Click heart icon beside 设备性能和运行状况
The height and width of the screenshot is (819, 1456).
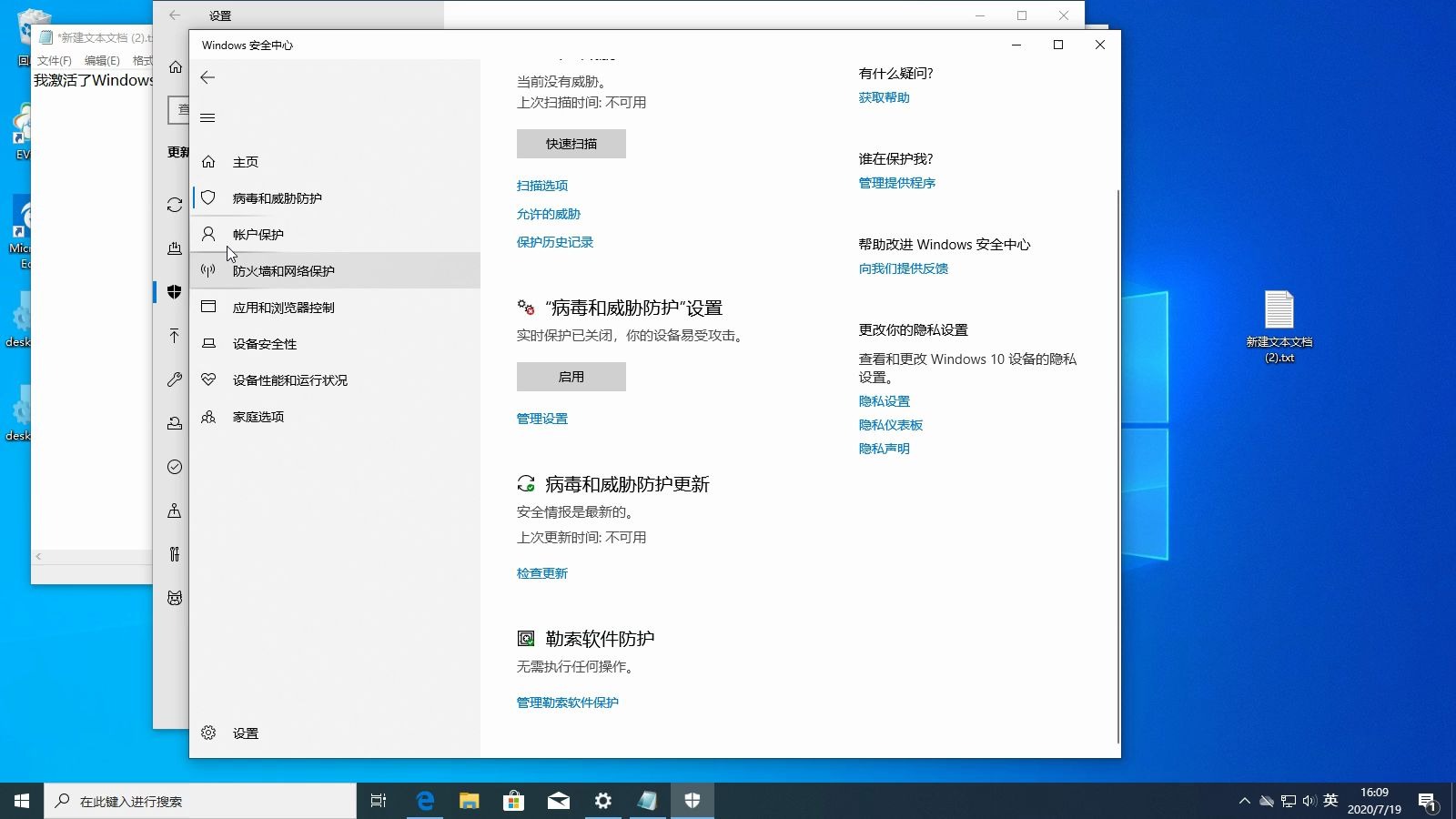208,379
